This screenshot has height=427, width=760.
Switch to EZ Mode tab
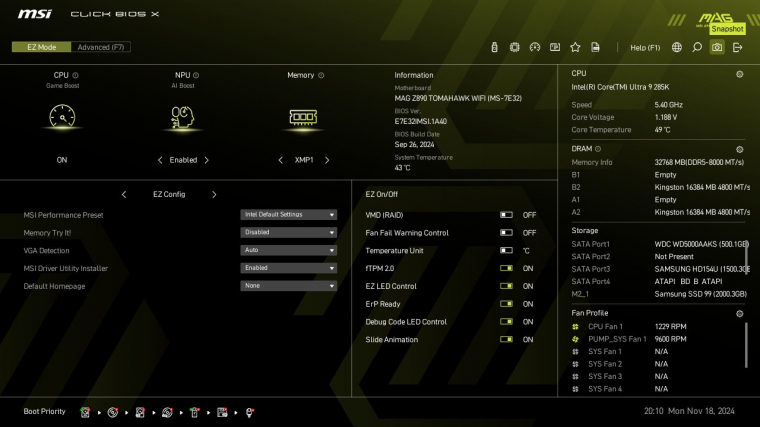(x=42, y=47)
